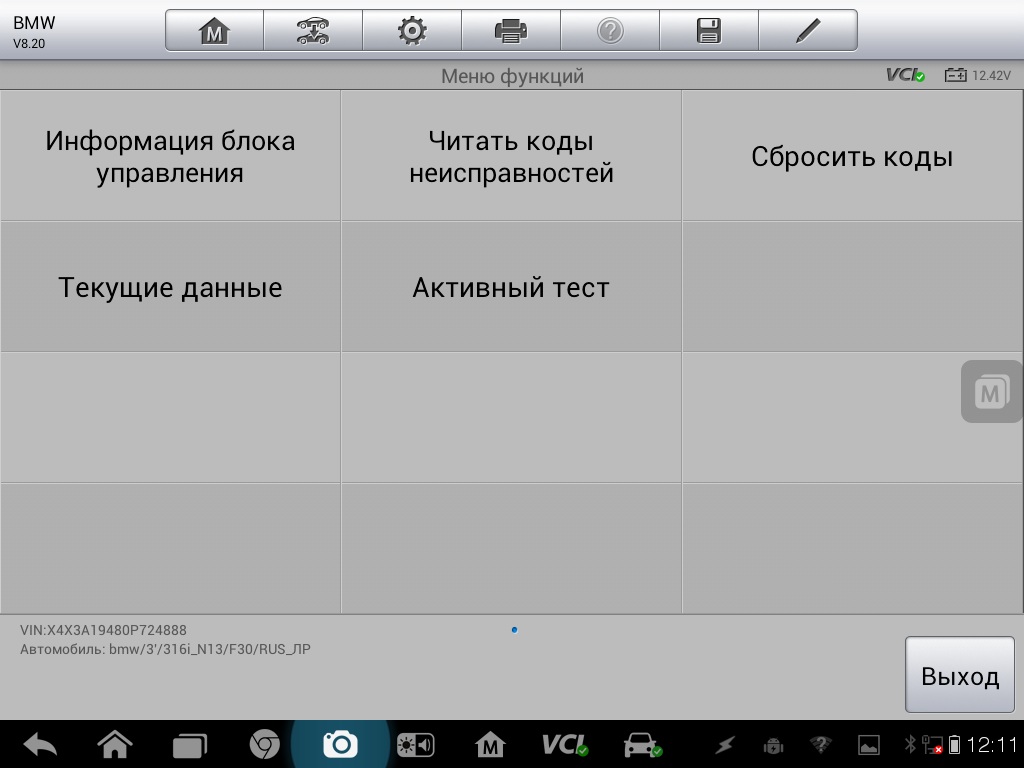Open help question mark icon

pos(609,31)
